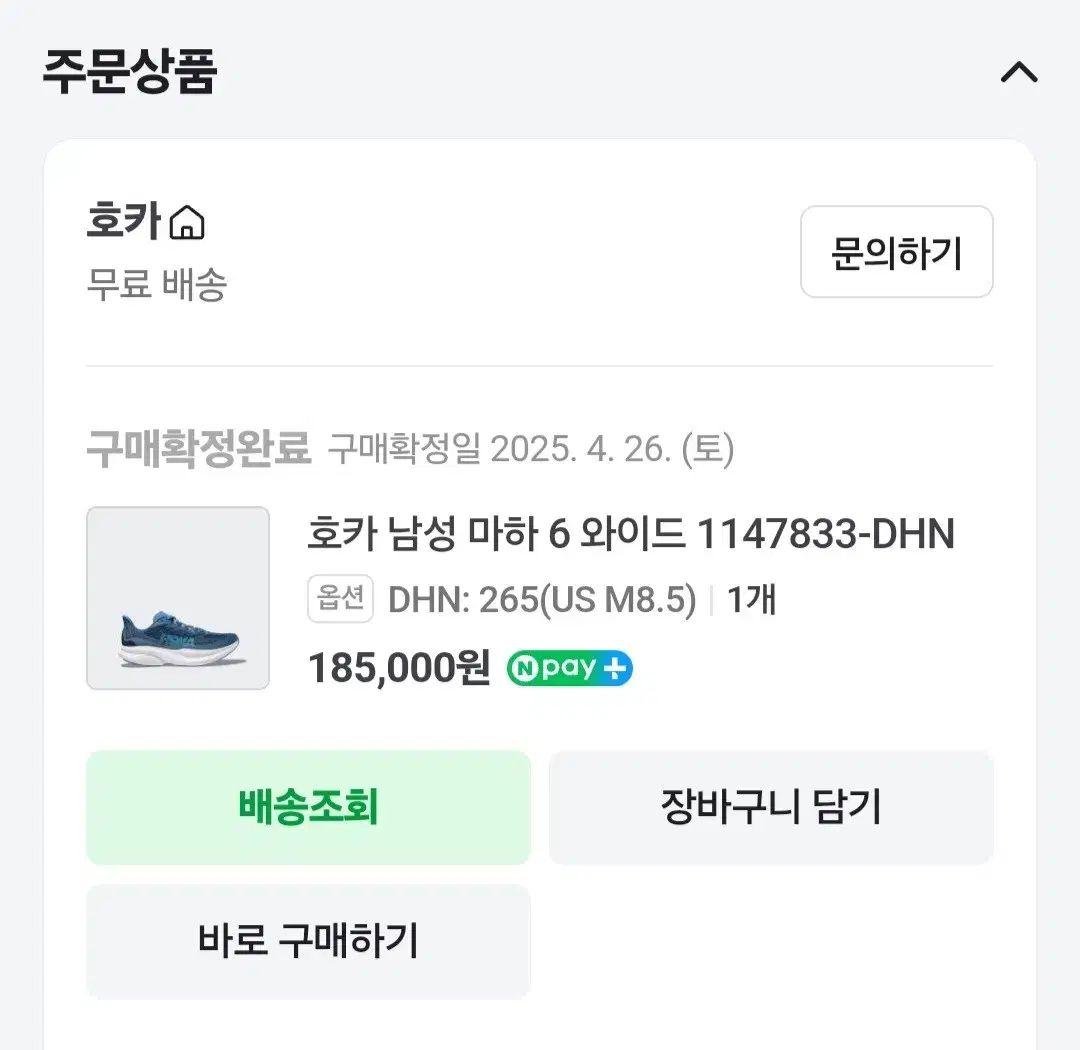Click the 구매확정일 2025. 4. 26. date

tap(531, 450)
